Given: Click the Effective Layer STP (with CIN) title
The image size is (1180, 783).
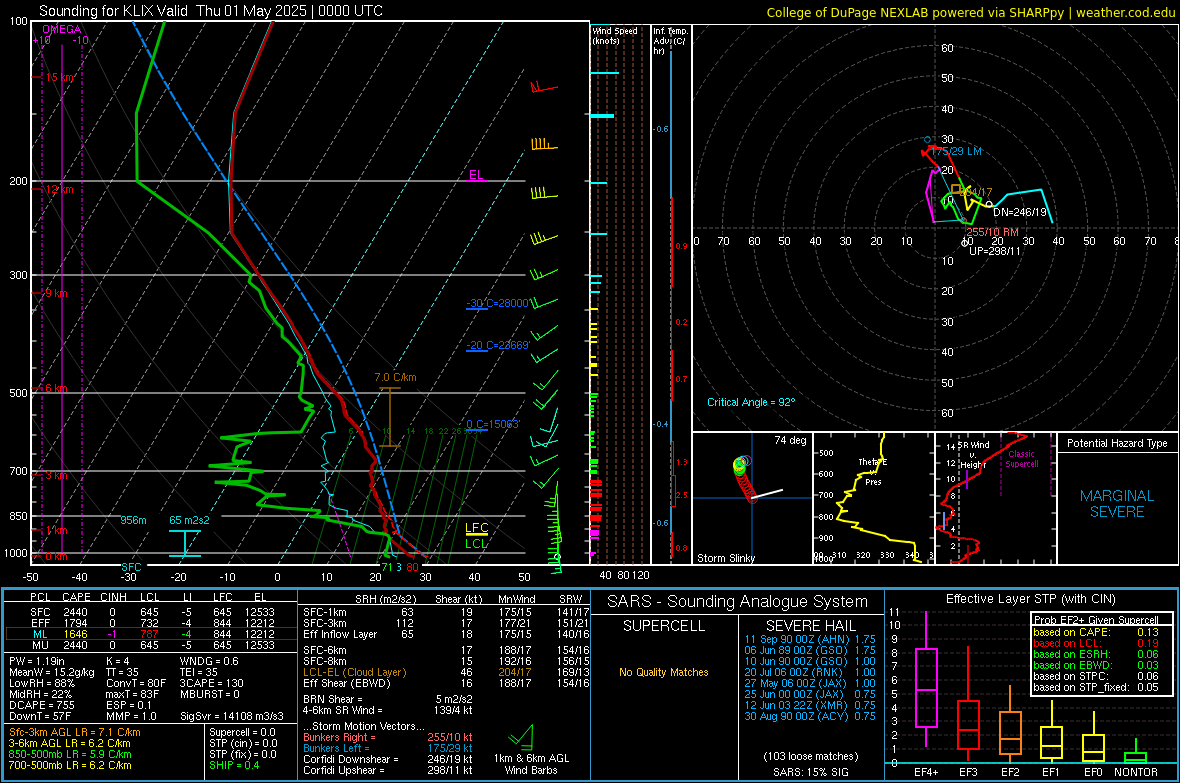Looking at the screenshot, I should 1030,599.
